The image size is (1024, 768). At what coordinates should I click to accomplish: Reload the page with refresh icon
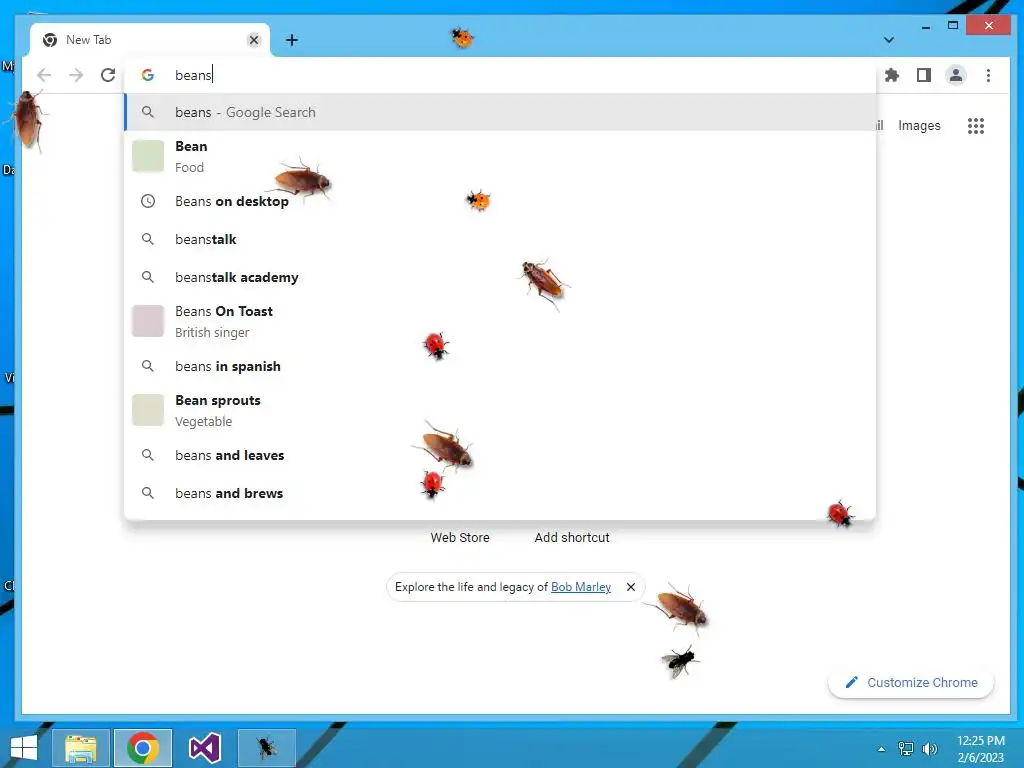click(108, 75)
